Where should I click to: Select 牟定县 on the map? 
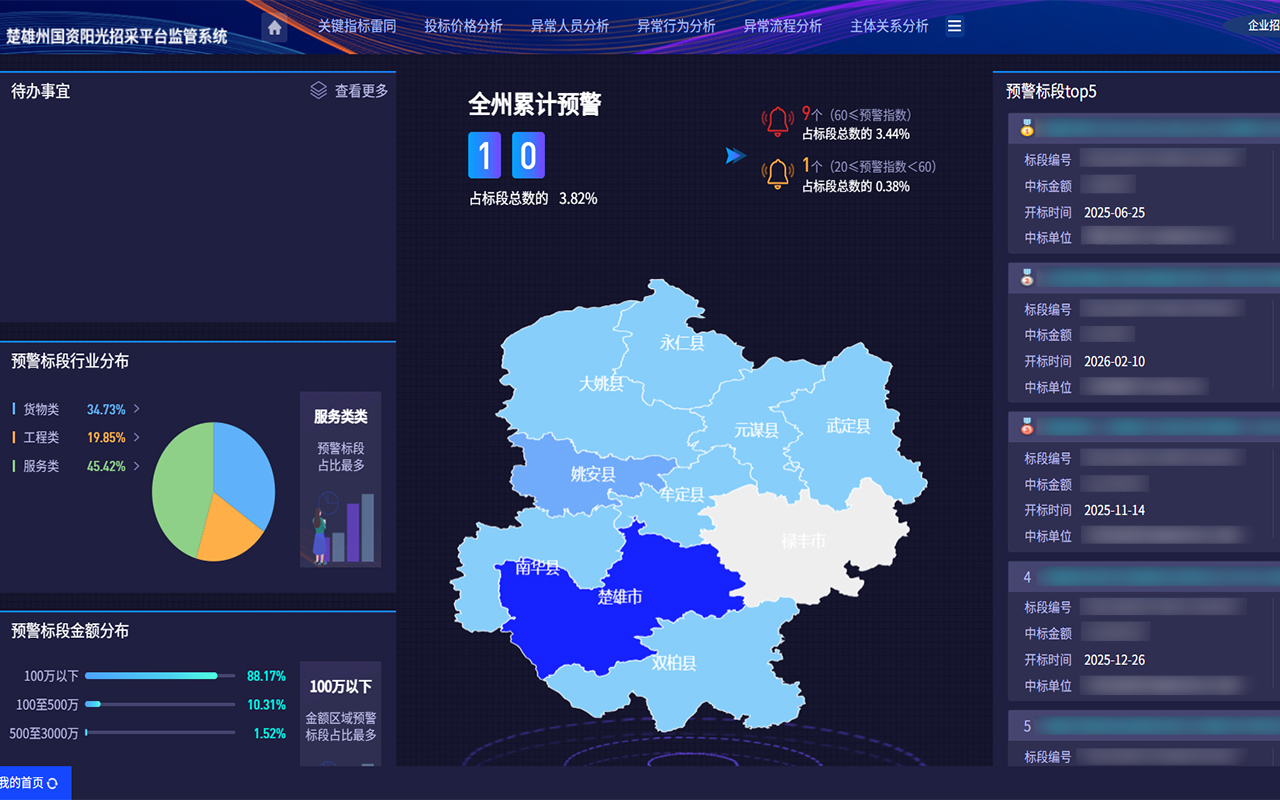(682, 494)
